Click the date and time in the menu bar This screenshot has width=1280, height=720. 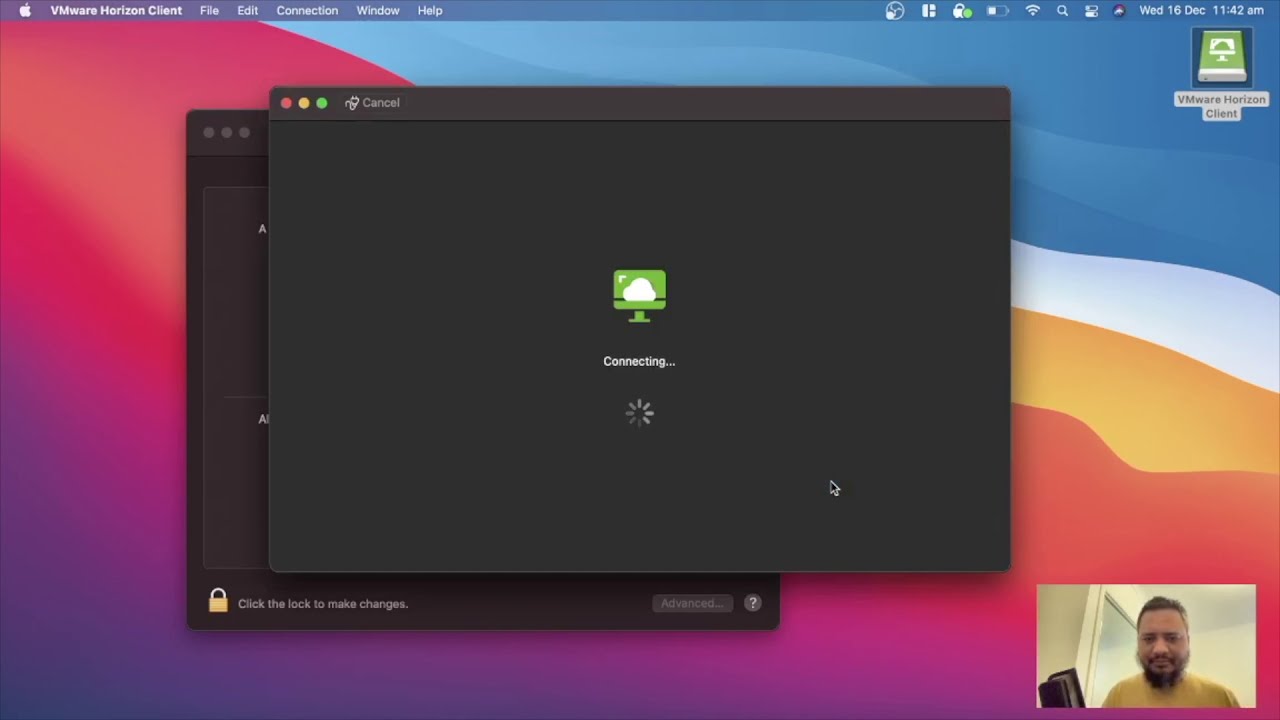(x=1201, y=10)
